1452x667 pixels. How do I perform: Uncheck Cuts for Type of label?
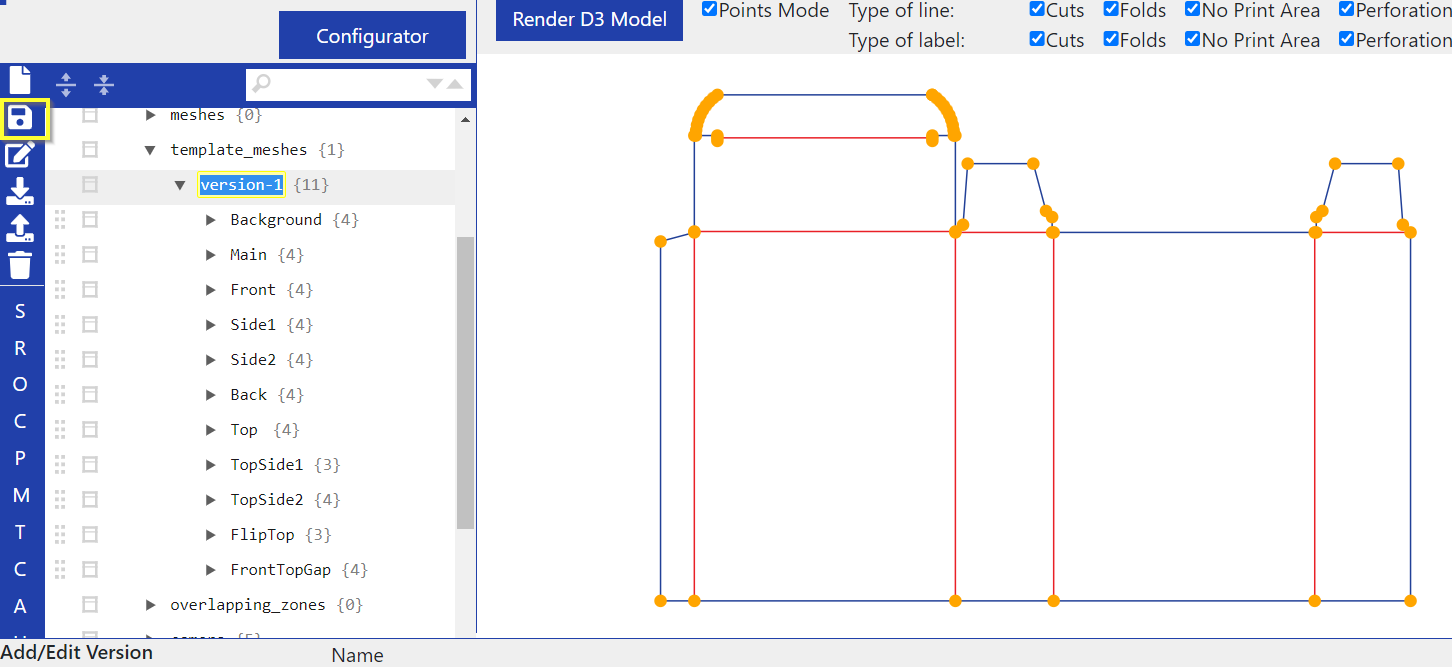1037,40
